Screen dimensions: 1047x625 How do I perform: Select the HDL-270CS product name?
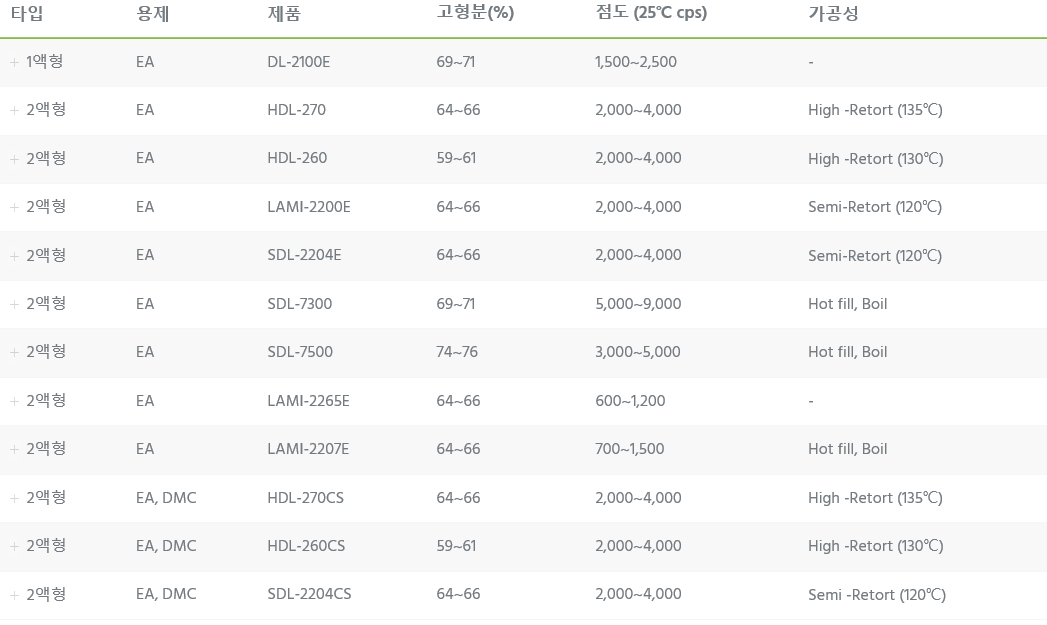click(x=305, y=497)
